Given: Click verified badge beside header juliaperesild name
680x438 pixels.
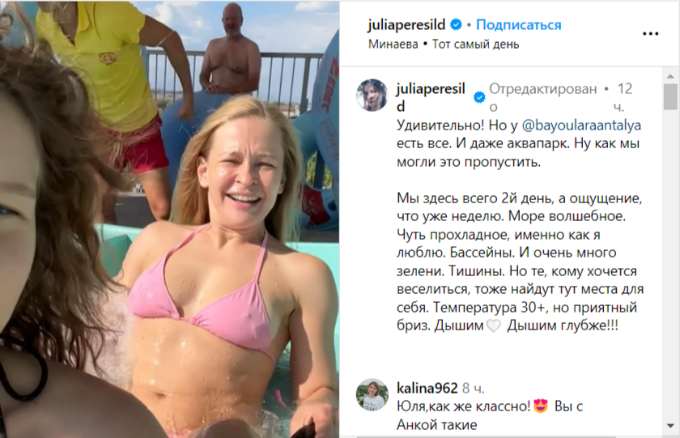Looking at the screenshot, I should coord(456,25).
